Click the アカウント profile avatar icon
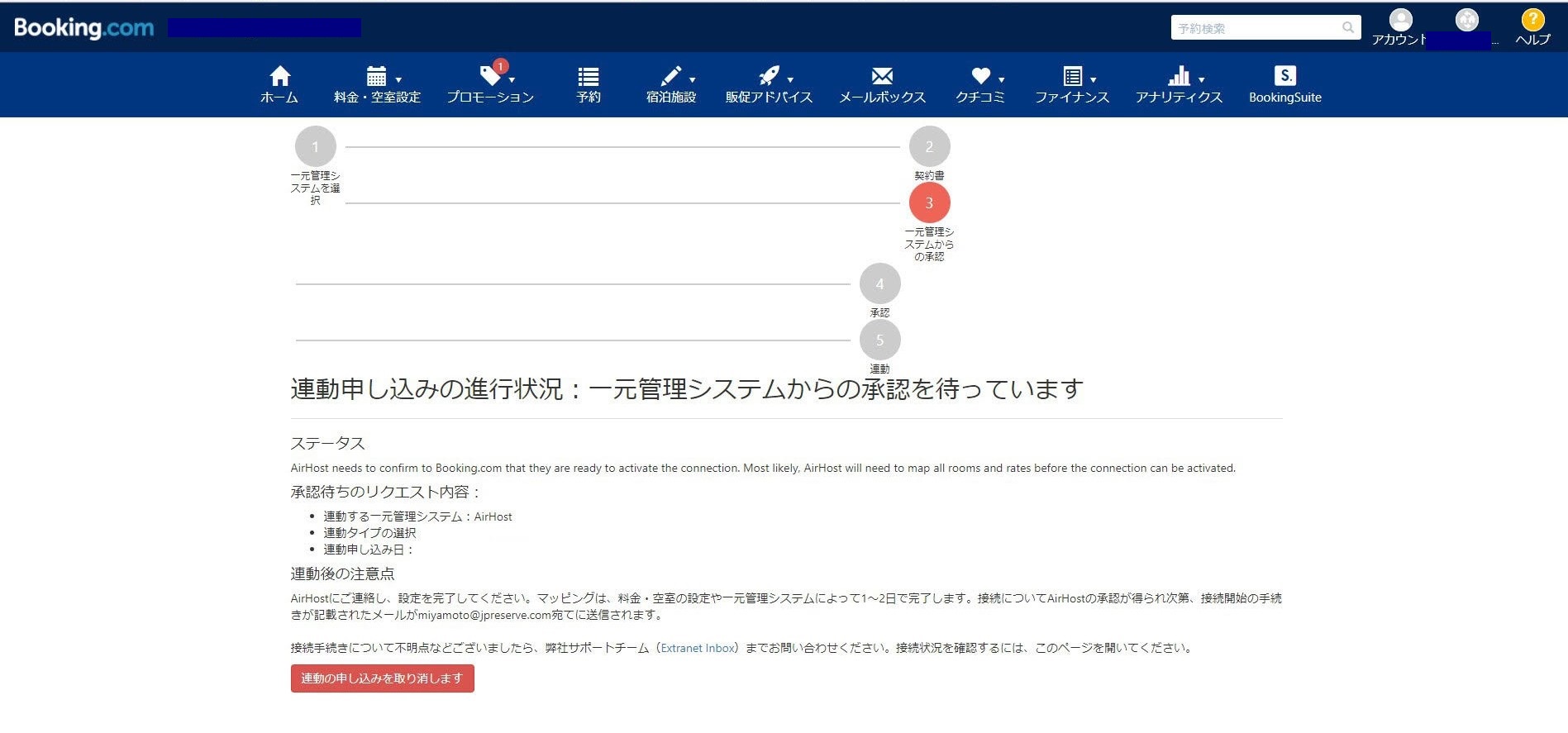Image resolution: width=1568 pixels, height=733 pixels. (x=1400, y=20)
